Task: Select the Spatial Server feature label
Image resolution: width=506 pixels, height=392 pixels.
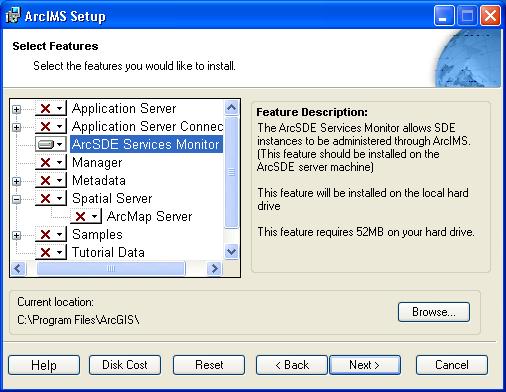Action: (112, 199)
